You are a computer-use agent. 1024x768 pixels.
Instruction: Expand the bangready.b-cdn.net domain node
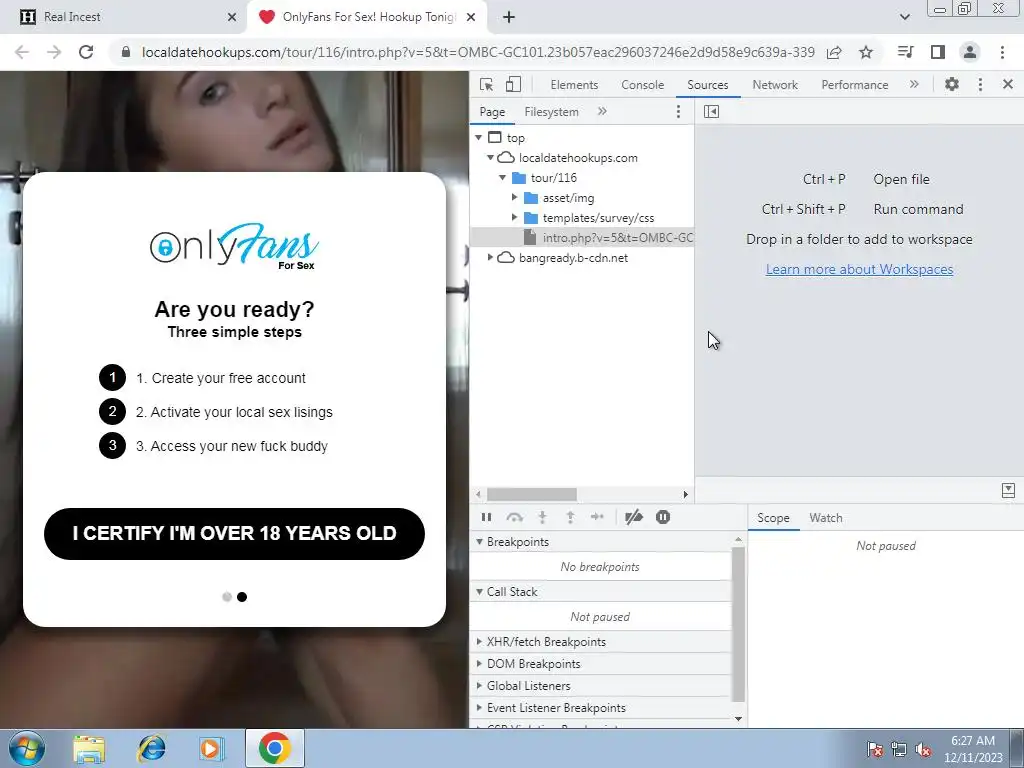490,257
